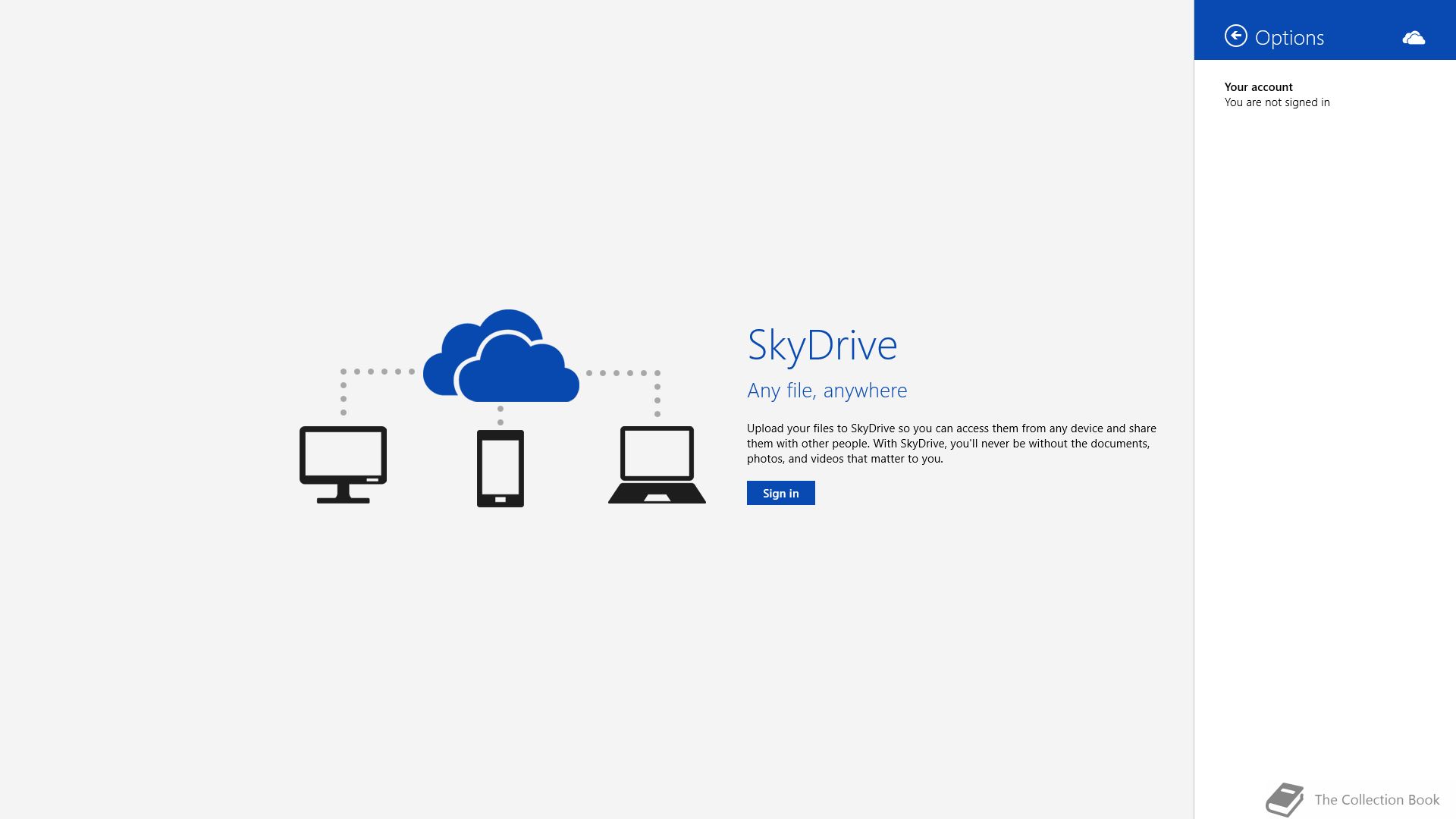Click the "Any file, anywhere" subtitle

[827, 391]
